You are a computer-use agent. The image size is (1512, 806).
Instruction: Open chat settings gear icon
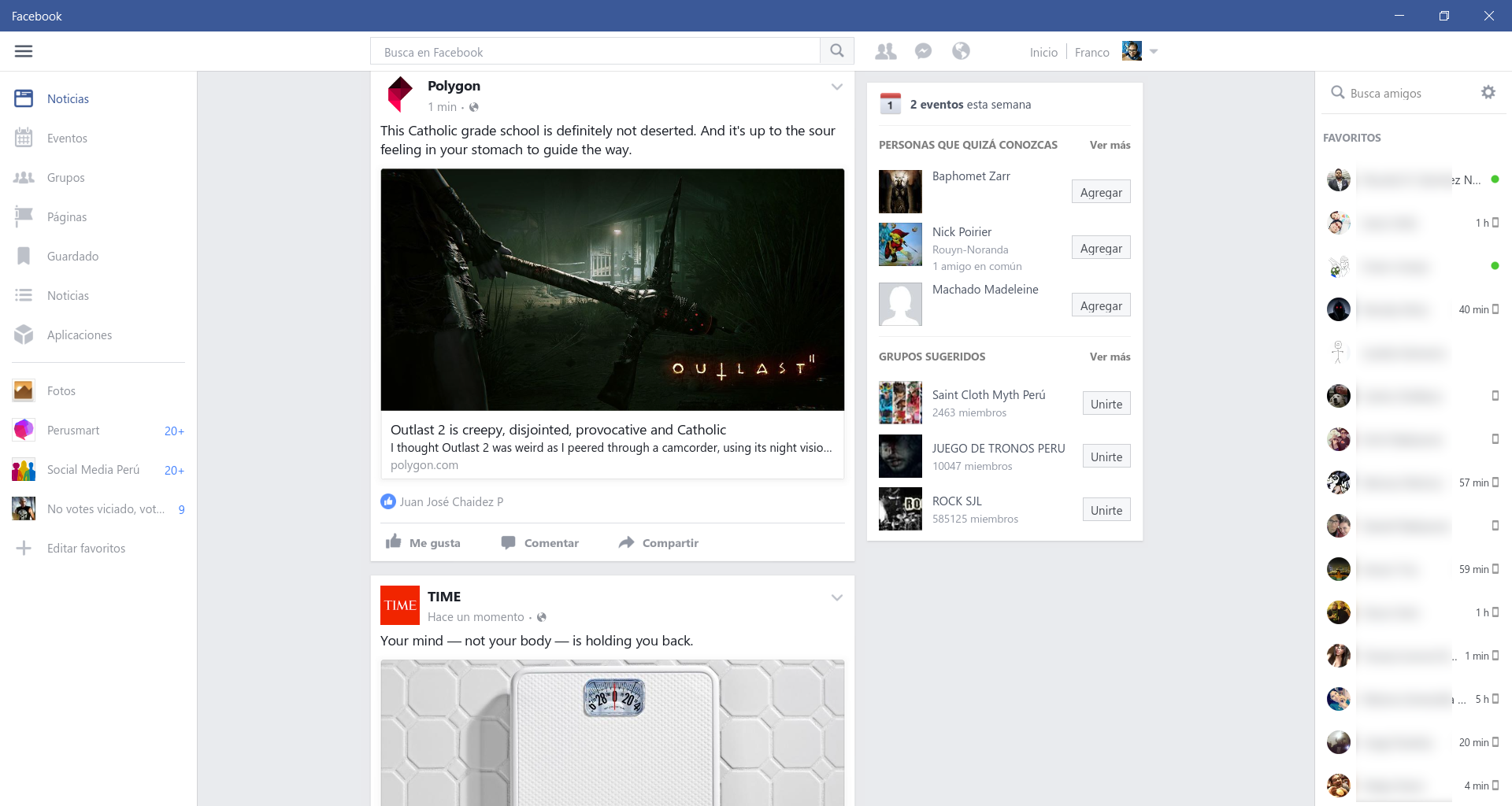[1488, 92]
